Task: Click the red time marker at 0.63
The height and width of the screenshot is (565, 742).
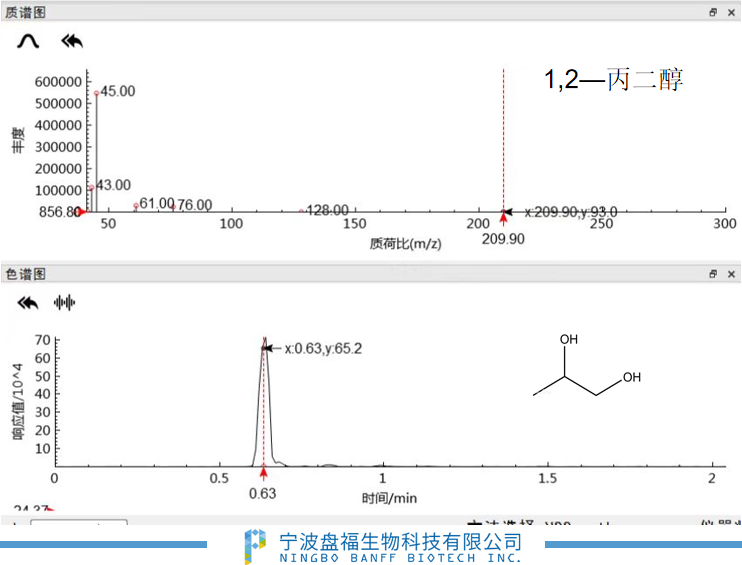Action: tap(263, 474)
